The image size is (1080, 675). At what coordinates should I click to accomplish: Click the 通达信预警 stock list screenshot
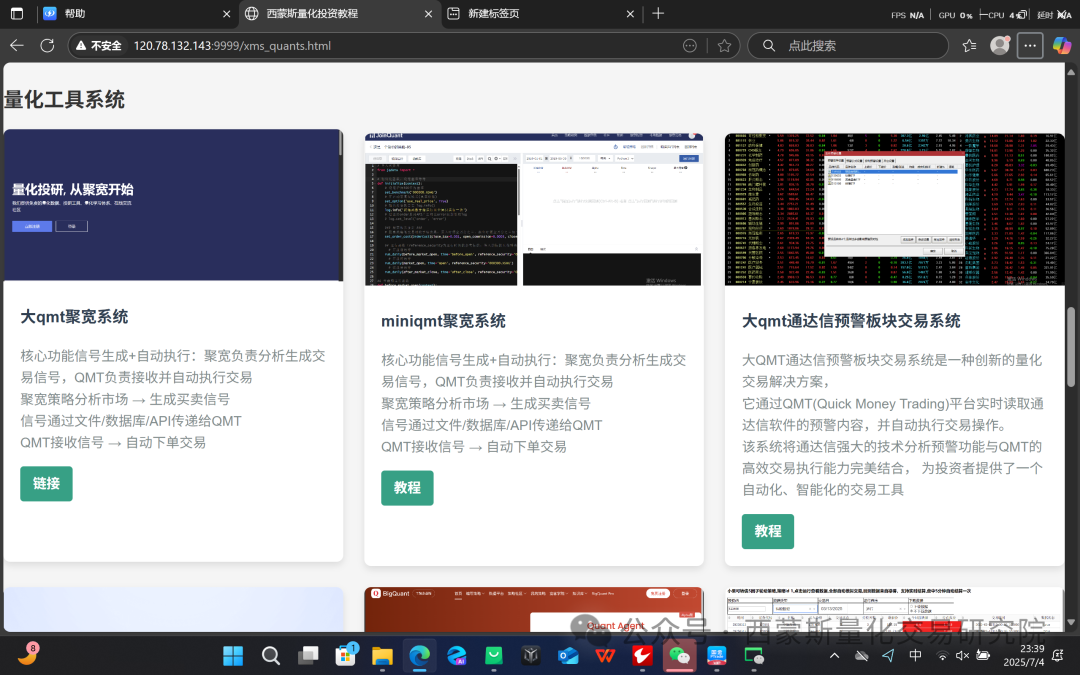point(895,209)
